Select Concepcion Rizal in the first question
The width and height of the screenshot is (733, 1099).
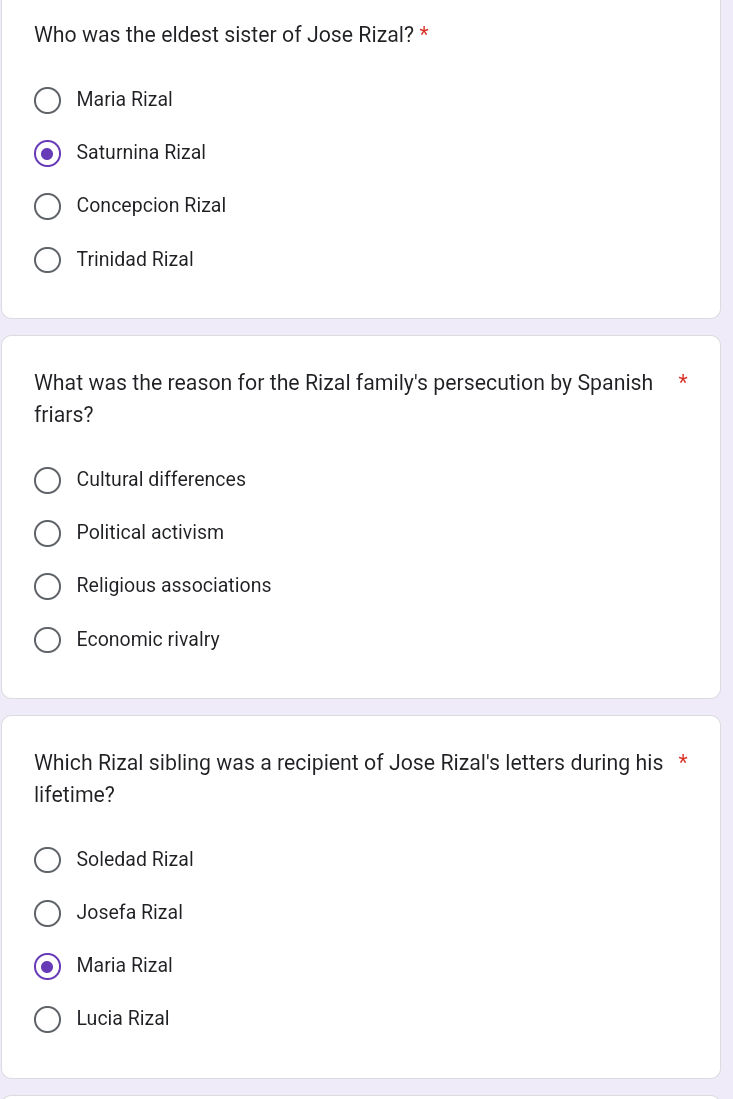pyautogui.click(x=47, y=206)
